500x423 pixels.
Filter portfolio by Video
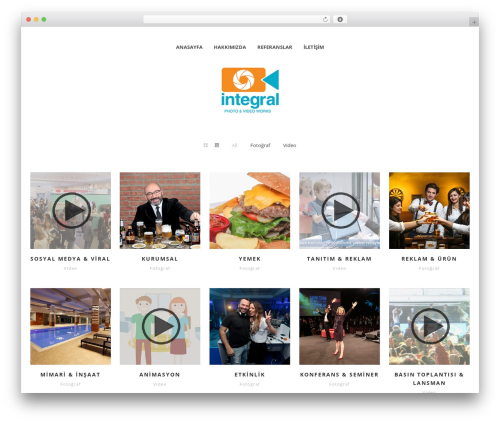pyautogui.click(x=289, y=145)
